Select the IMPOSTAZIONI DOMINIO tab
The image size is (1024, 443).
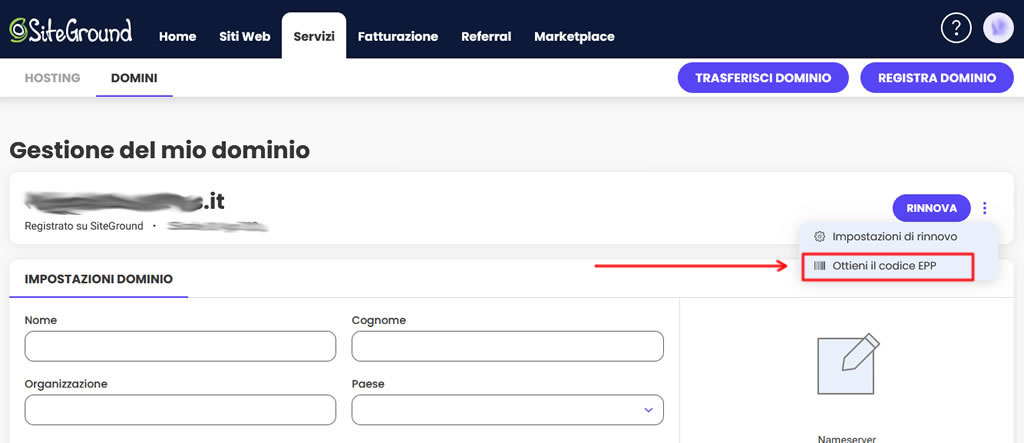[99, 279]
